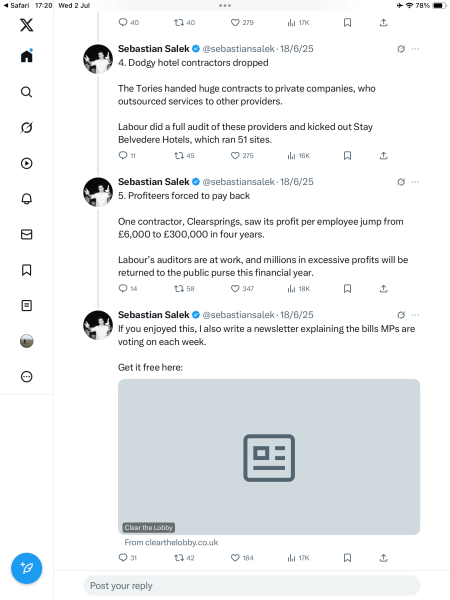Open Grok in the left sidebar
Image resolution: width=450 pixels, height=600 pixels.
pyautogui.click(x=26, y=127)
